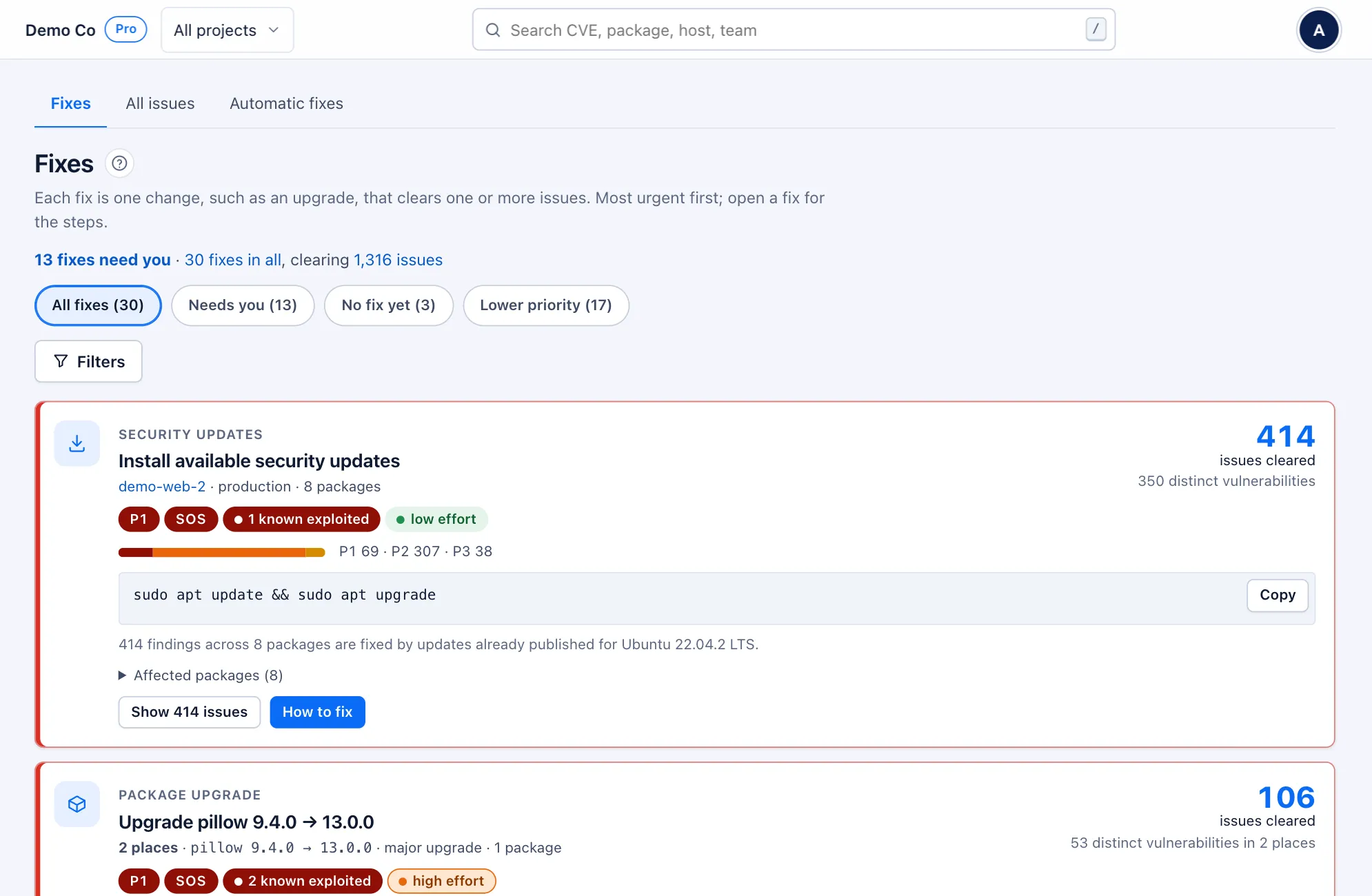Click the high effort badge
1372x896 pixels.
[x=442, y=881]
